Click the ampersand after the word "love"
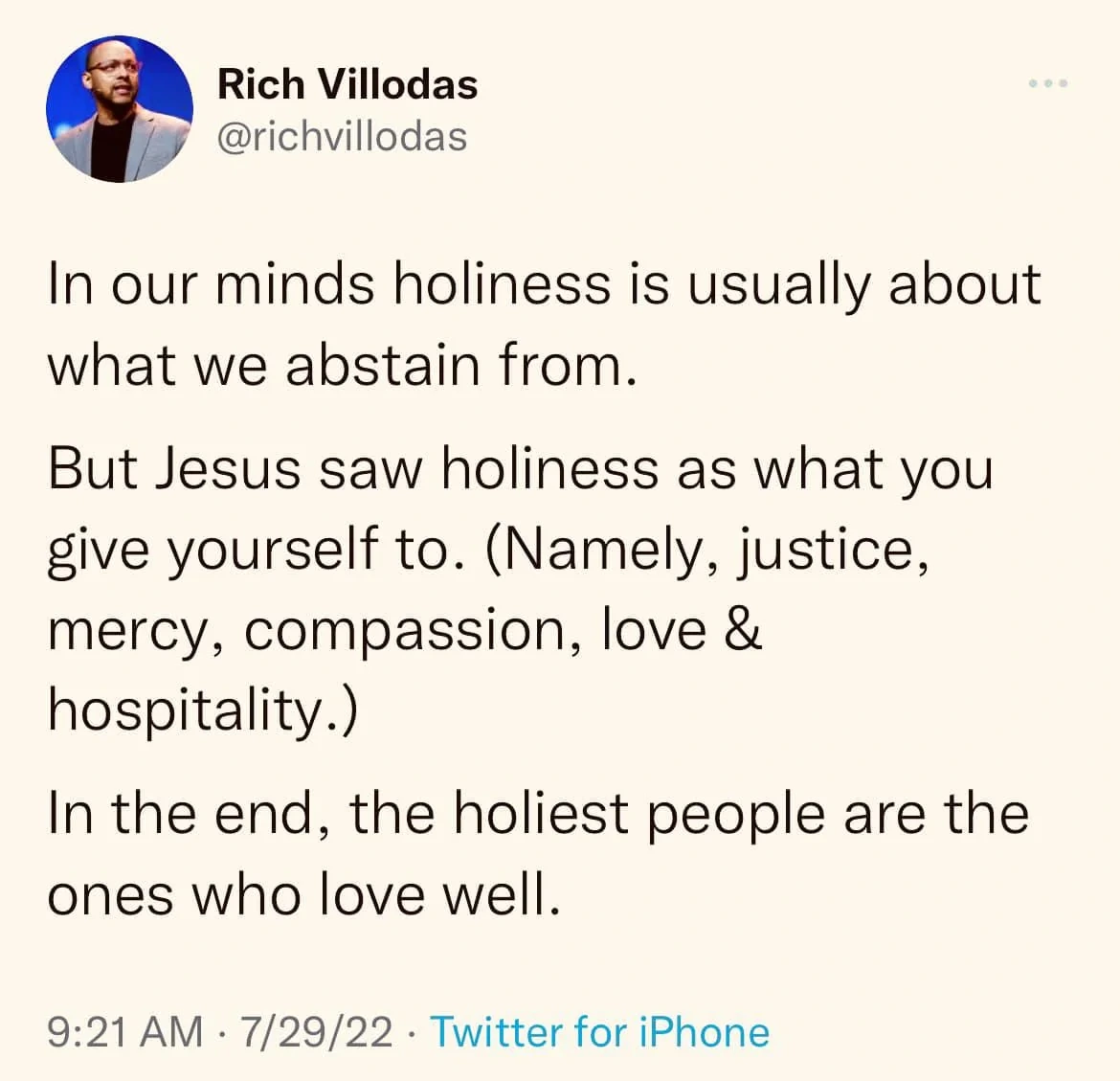 [743, 629]
